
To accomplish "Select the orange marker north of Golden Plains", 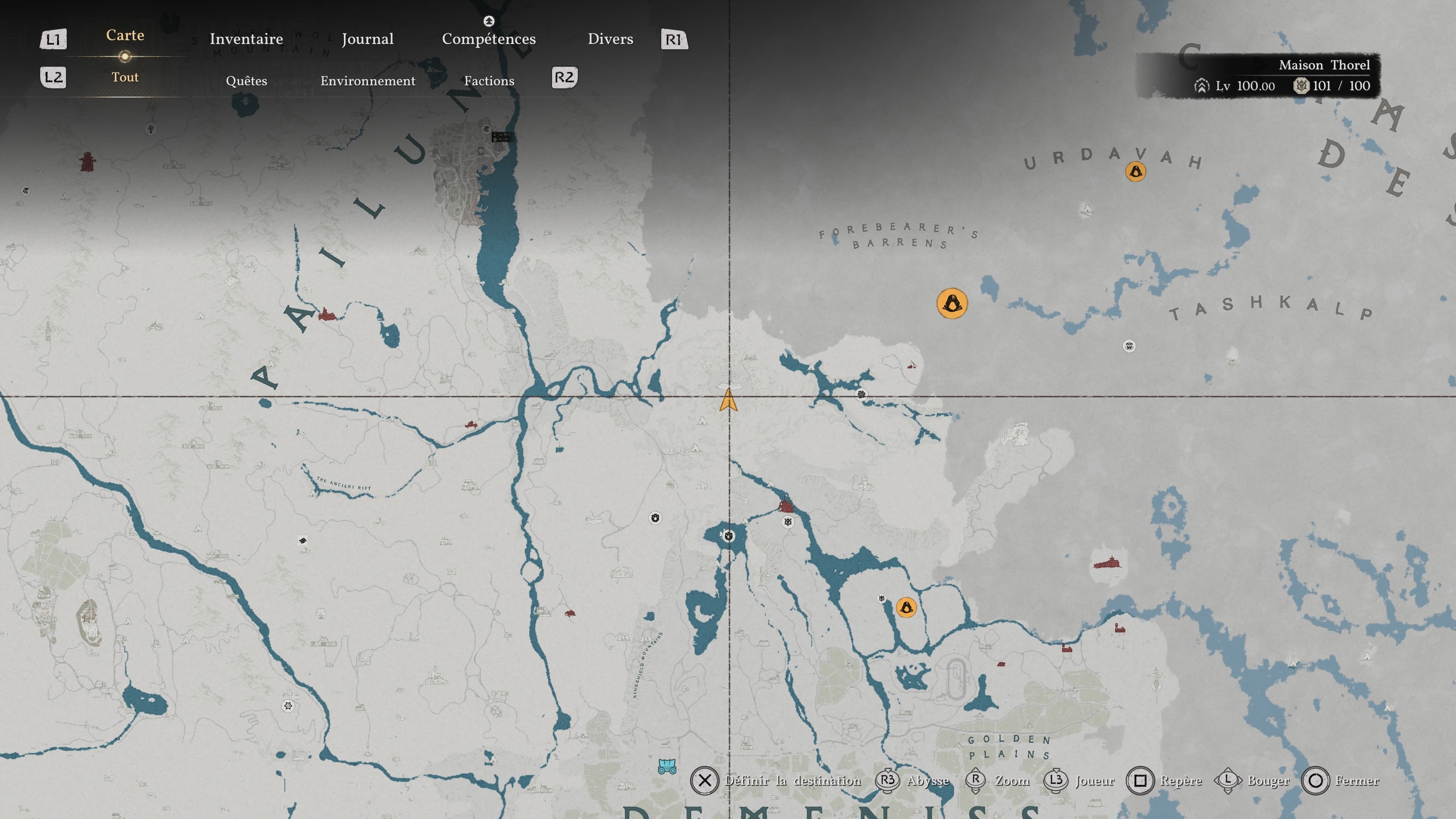I will 906,607.
